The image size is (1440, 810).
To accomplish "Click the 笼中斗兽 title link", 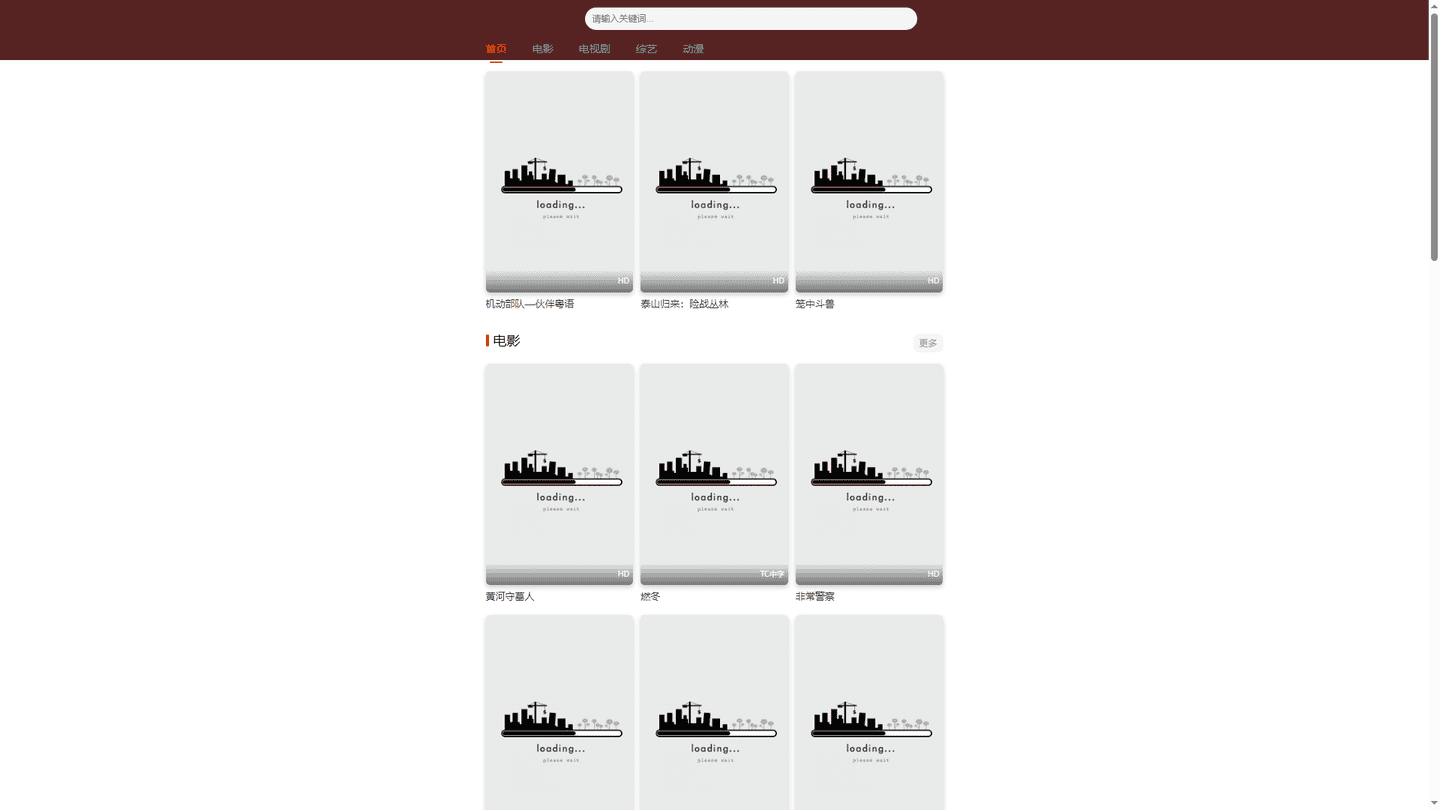I will point(815,304).
